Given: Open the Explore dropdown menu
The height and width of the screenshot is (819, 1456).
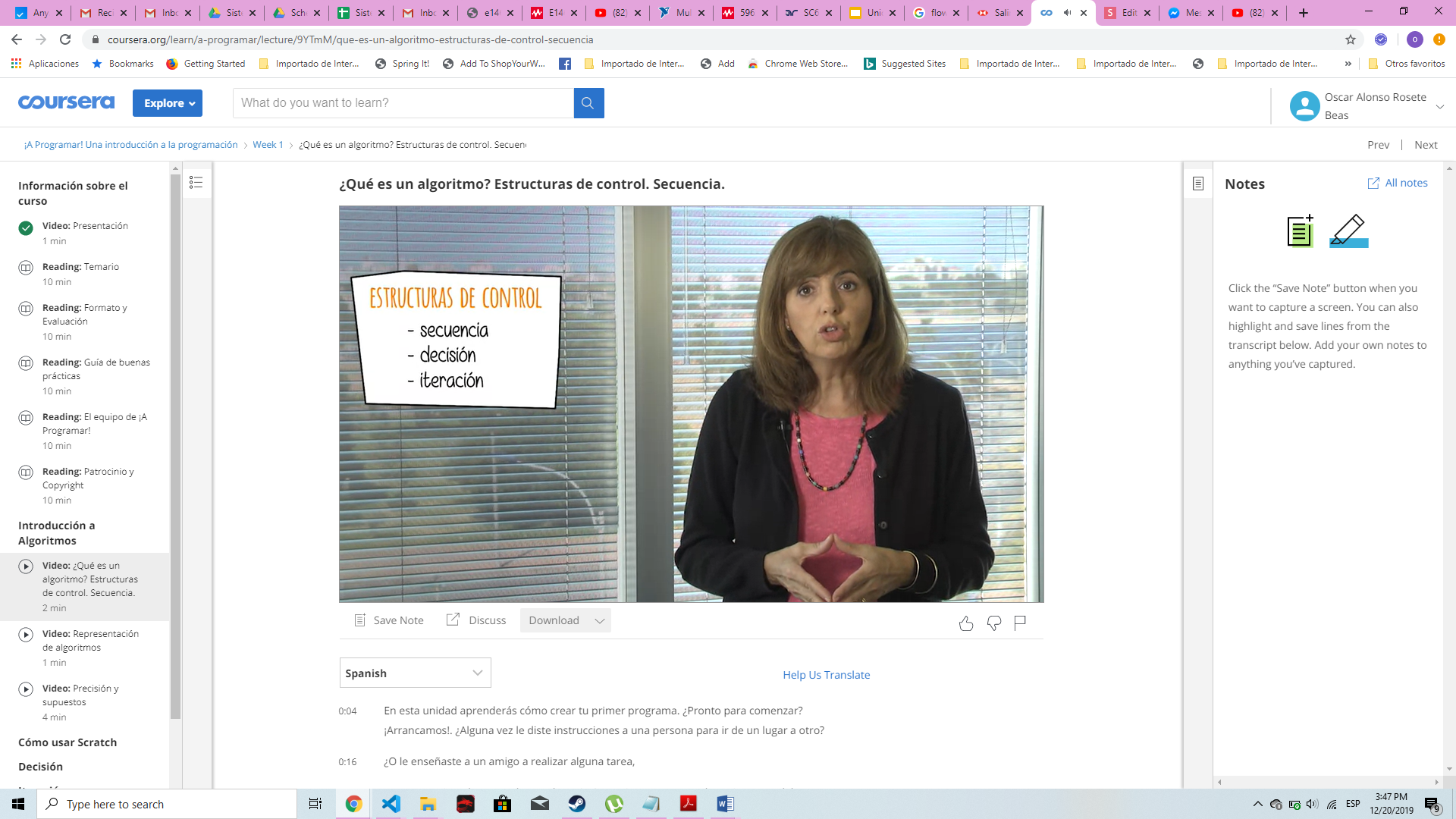Looking at the screenshot, I should (168, 103).
